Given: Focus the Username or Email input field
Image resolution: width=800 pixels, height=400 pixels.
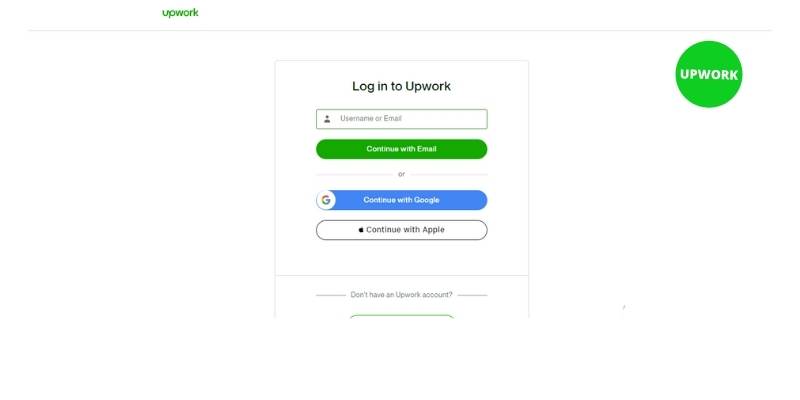Looking at the screenshot, I should tap(402, 119).
